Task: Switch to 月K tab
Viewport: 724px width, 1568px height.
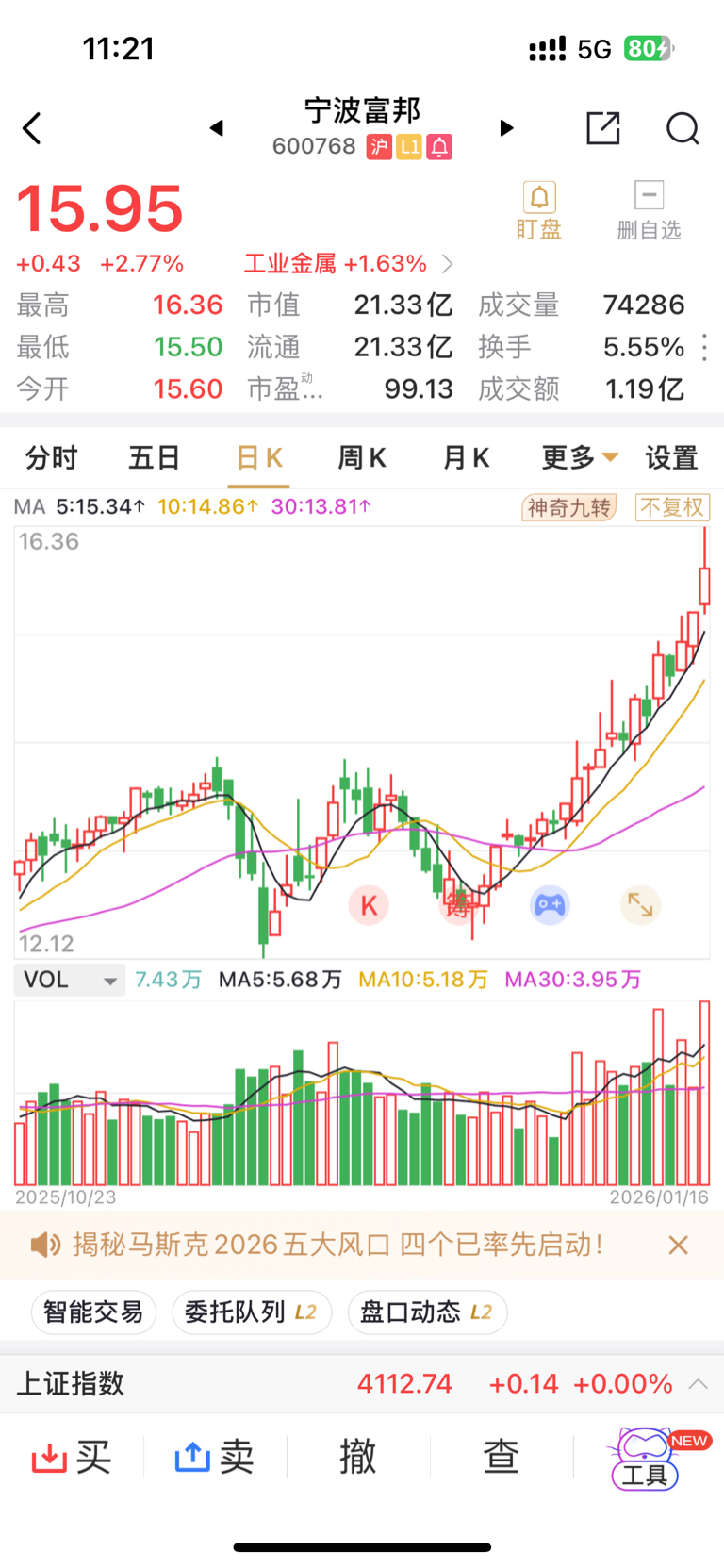Action: [x=466, y=458]
